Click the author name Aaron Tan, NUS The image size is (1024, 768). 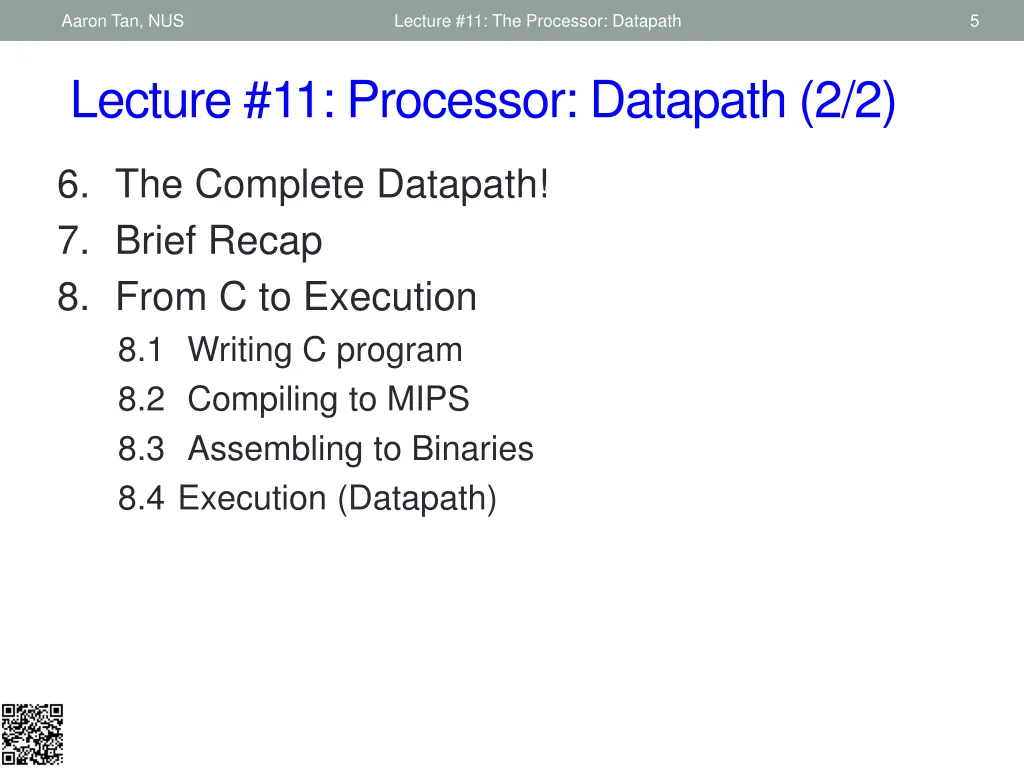pyautogui.click(x=122, y=21)
